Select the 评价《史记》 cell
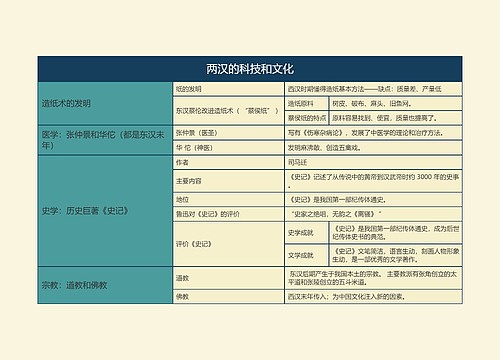The image size is (500, 360). tap(228, 244)
